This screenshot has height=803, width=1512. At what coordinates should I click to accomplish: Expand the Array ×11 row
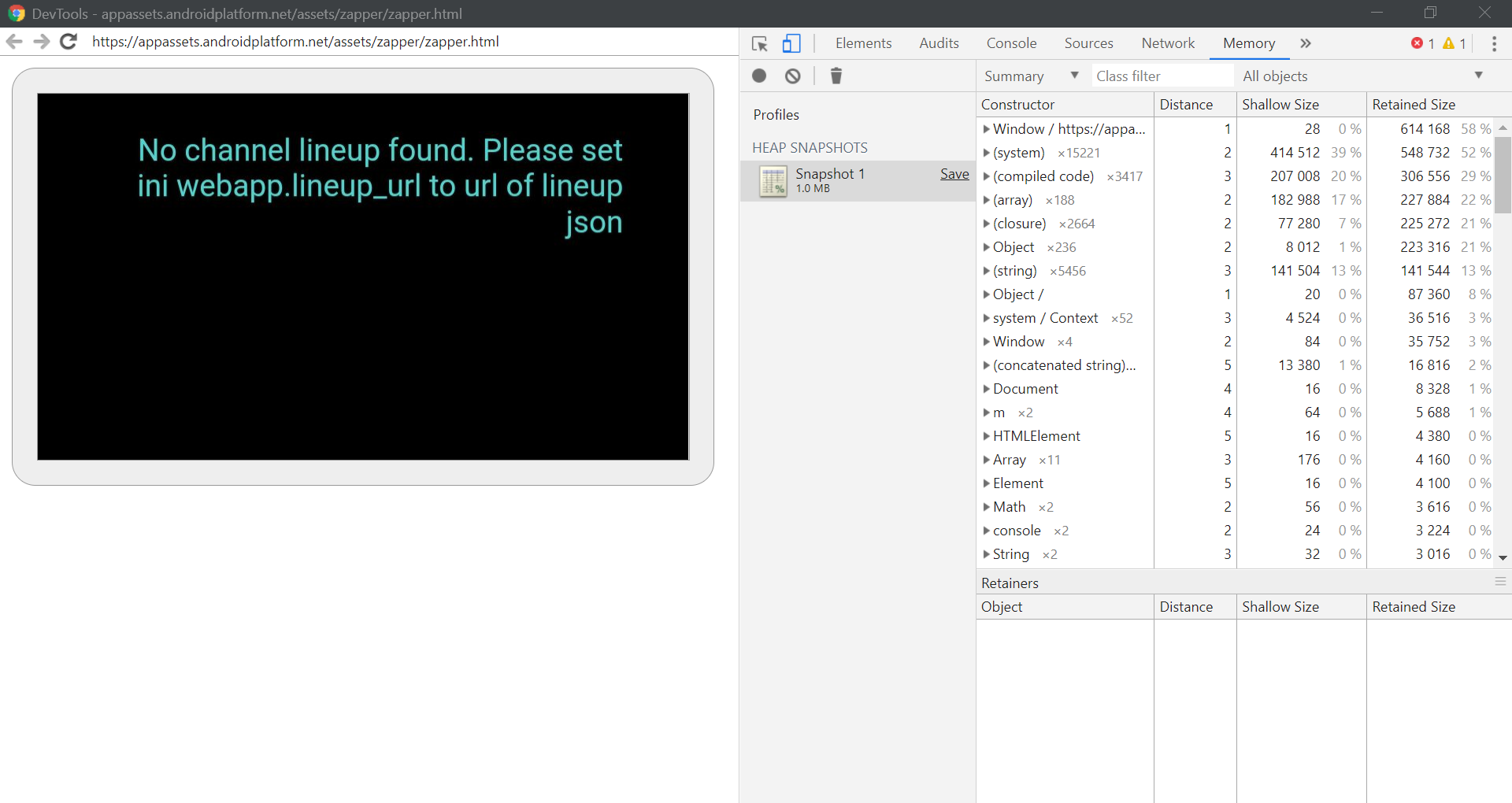tap(986, 460)
